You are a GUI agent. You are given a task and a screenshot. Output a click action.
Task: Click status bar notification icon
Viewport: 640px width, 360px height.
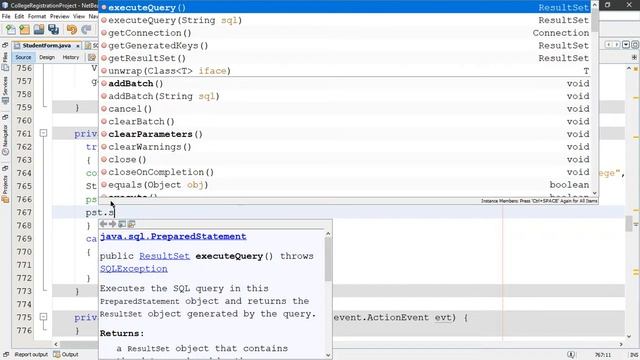click(571, 355)
